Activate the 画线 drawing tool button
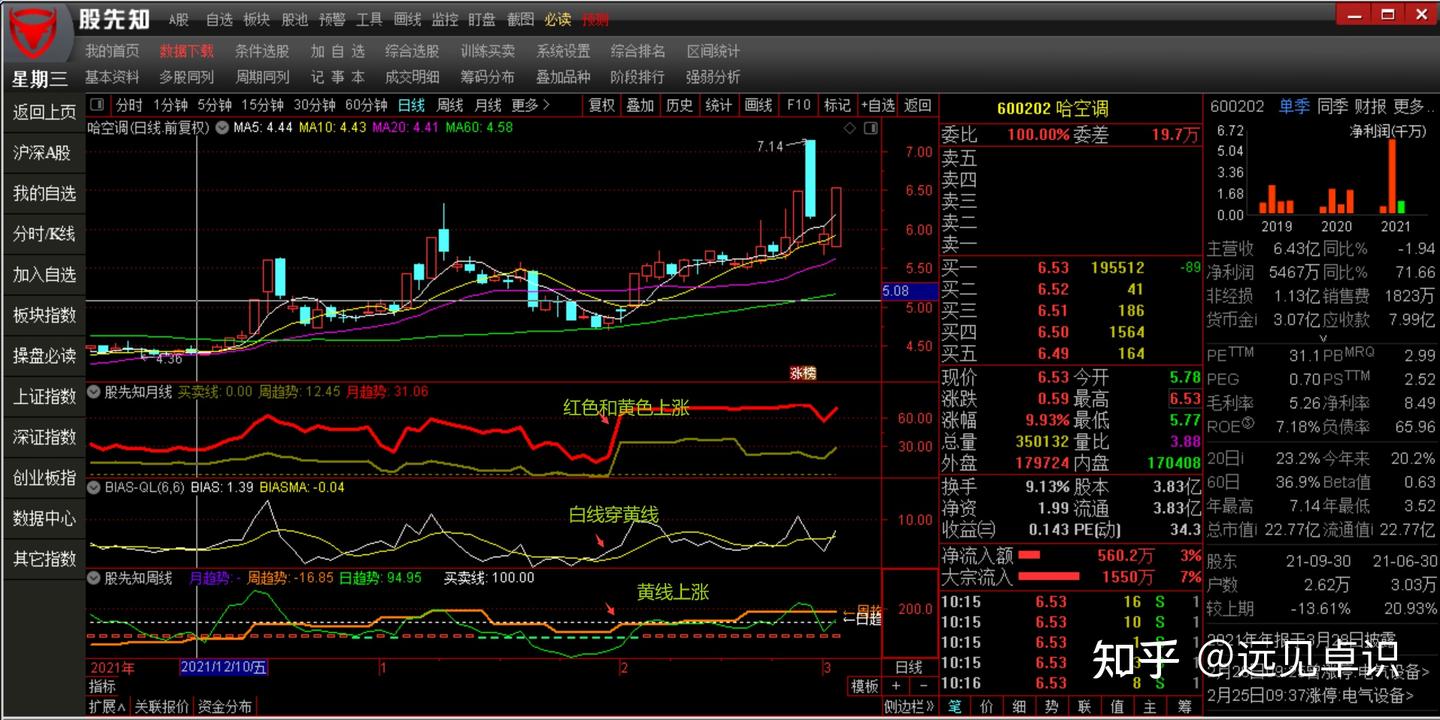1440x720 pixels. [x=759, y=105]
